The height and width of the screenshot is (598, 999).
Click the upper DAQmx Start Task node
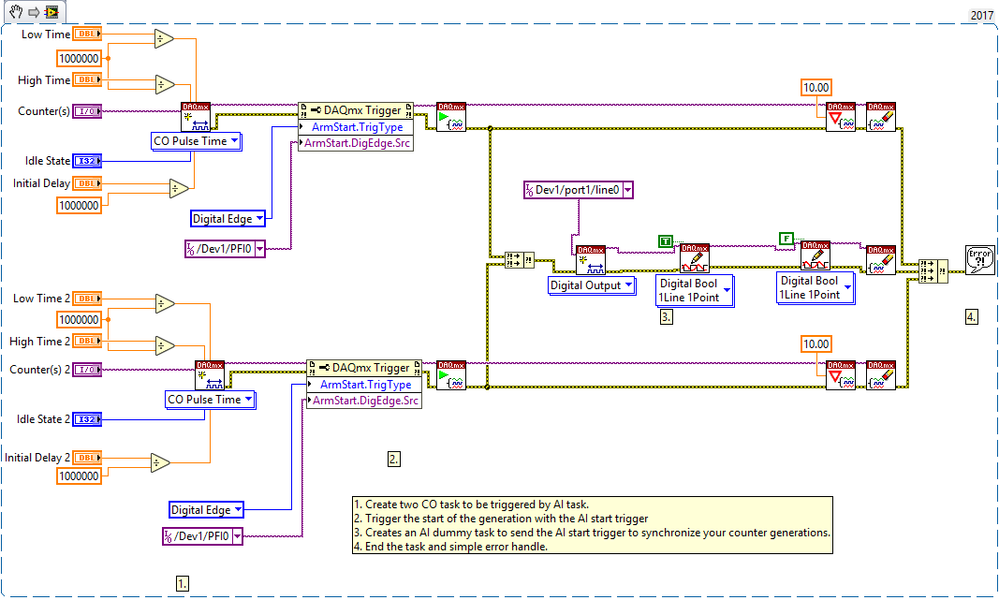(x=451, y=117)
